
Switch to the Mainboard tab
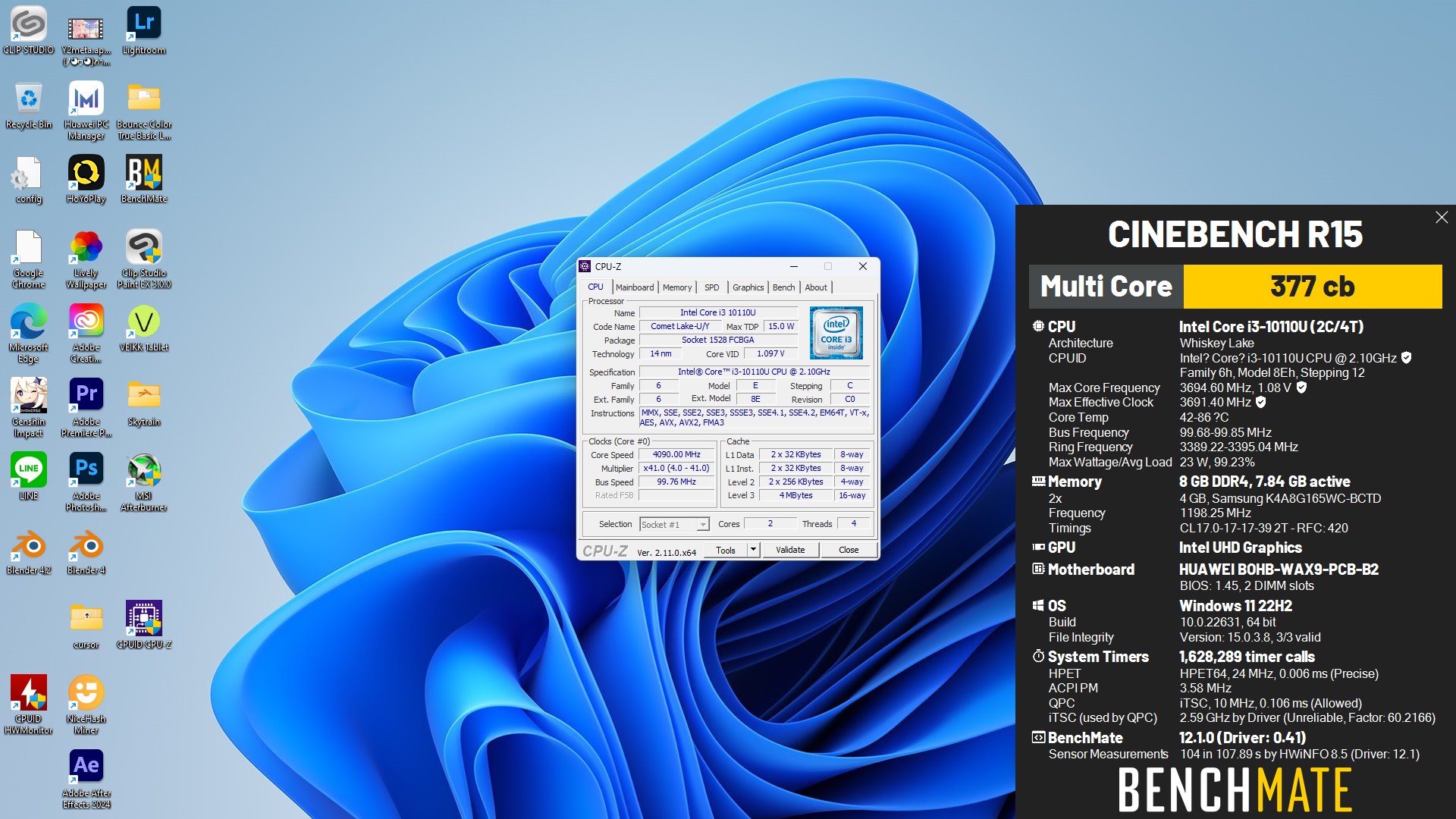click(x=635, y=287)
